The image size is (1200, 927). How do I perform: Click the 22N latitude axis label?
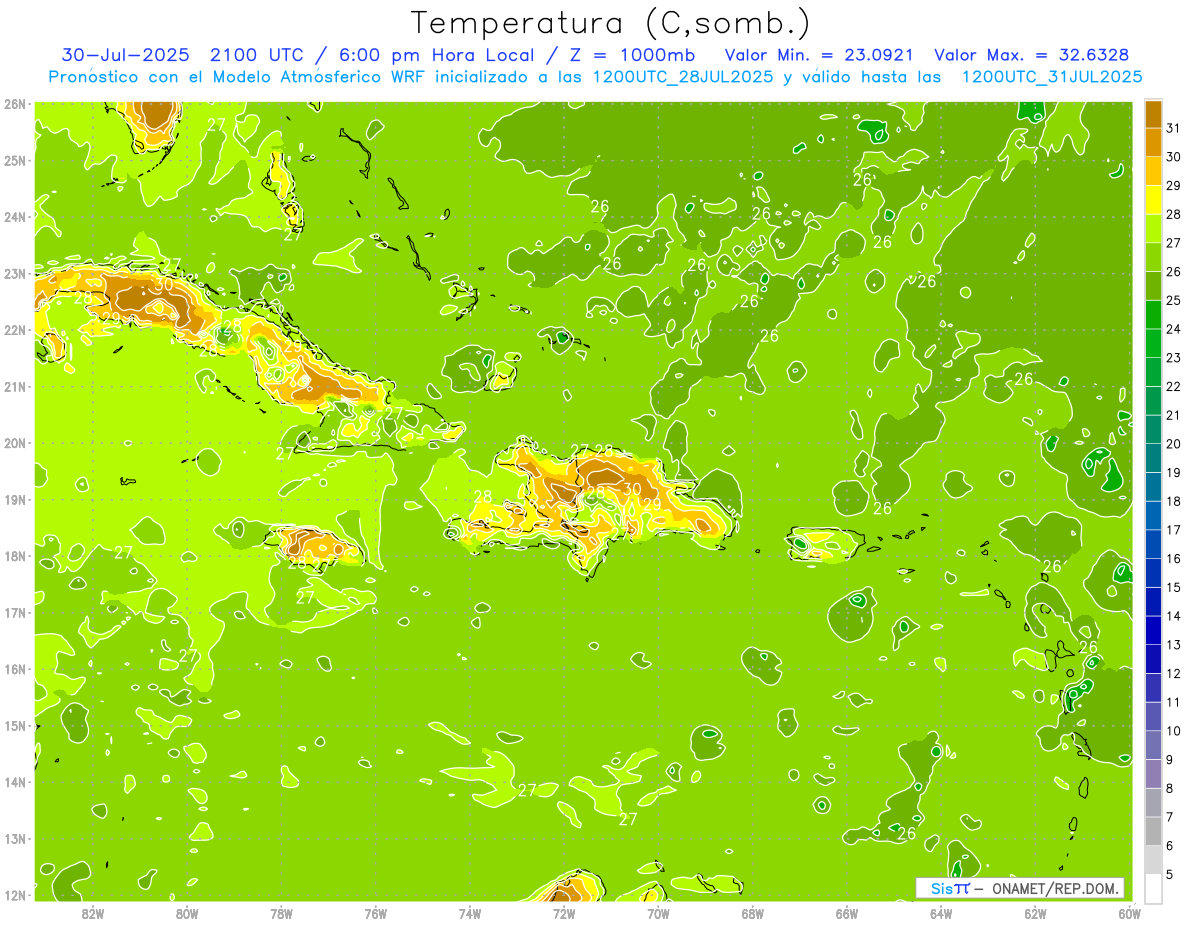coord(15,329)
